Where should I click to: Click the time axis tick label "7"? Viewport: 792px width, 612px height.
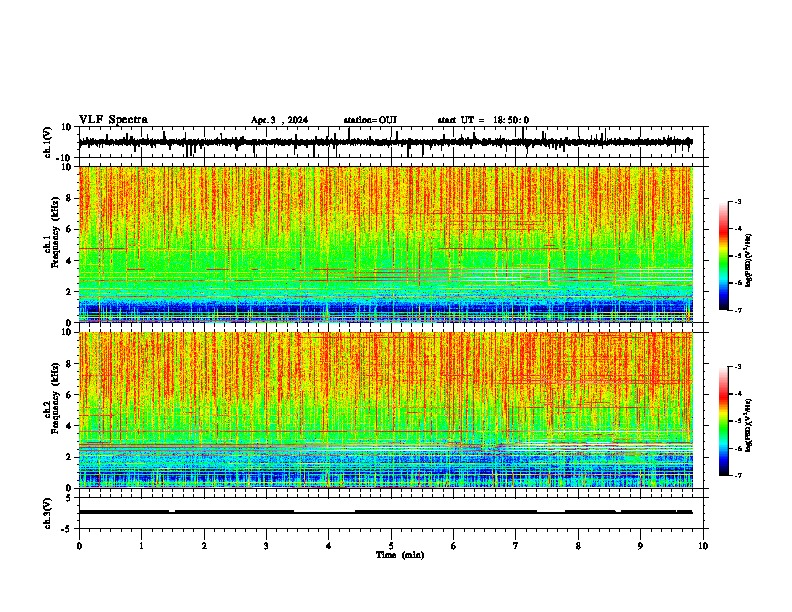(516, 546)
